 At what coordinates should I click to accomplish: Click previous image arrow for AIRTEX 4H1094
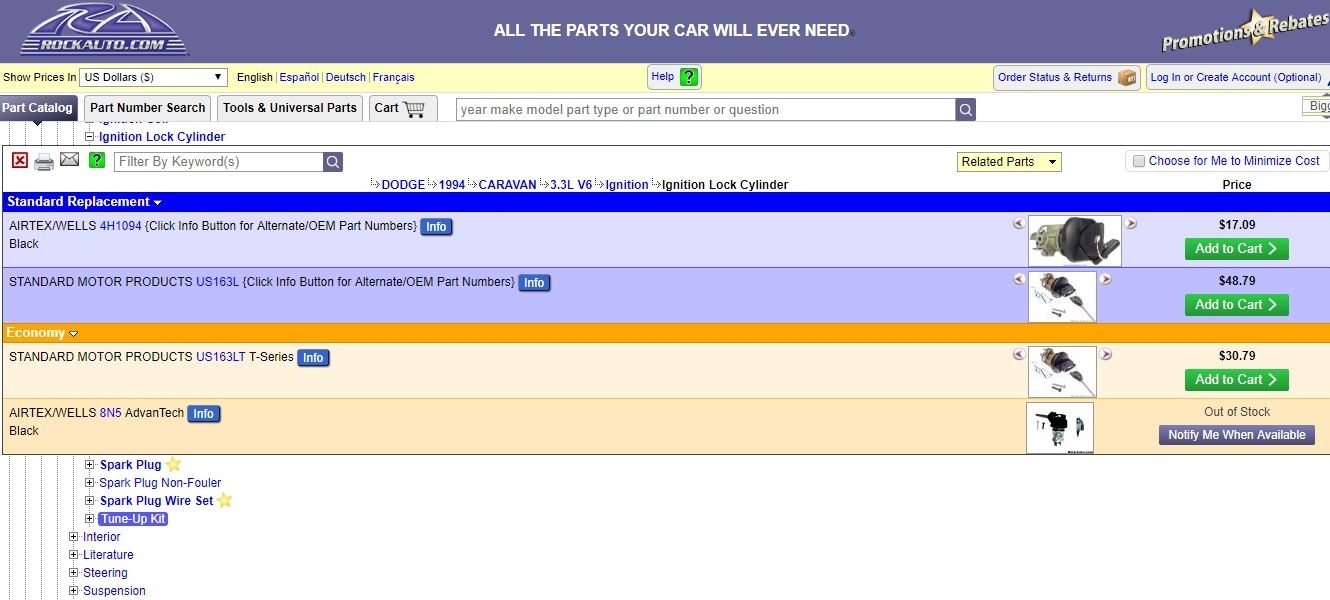1019,224
